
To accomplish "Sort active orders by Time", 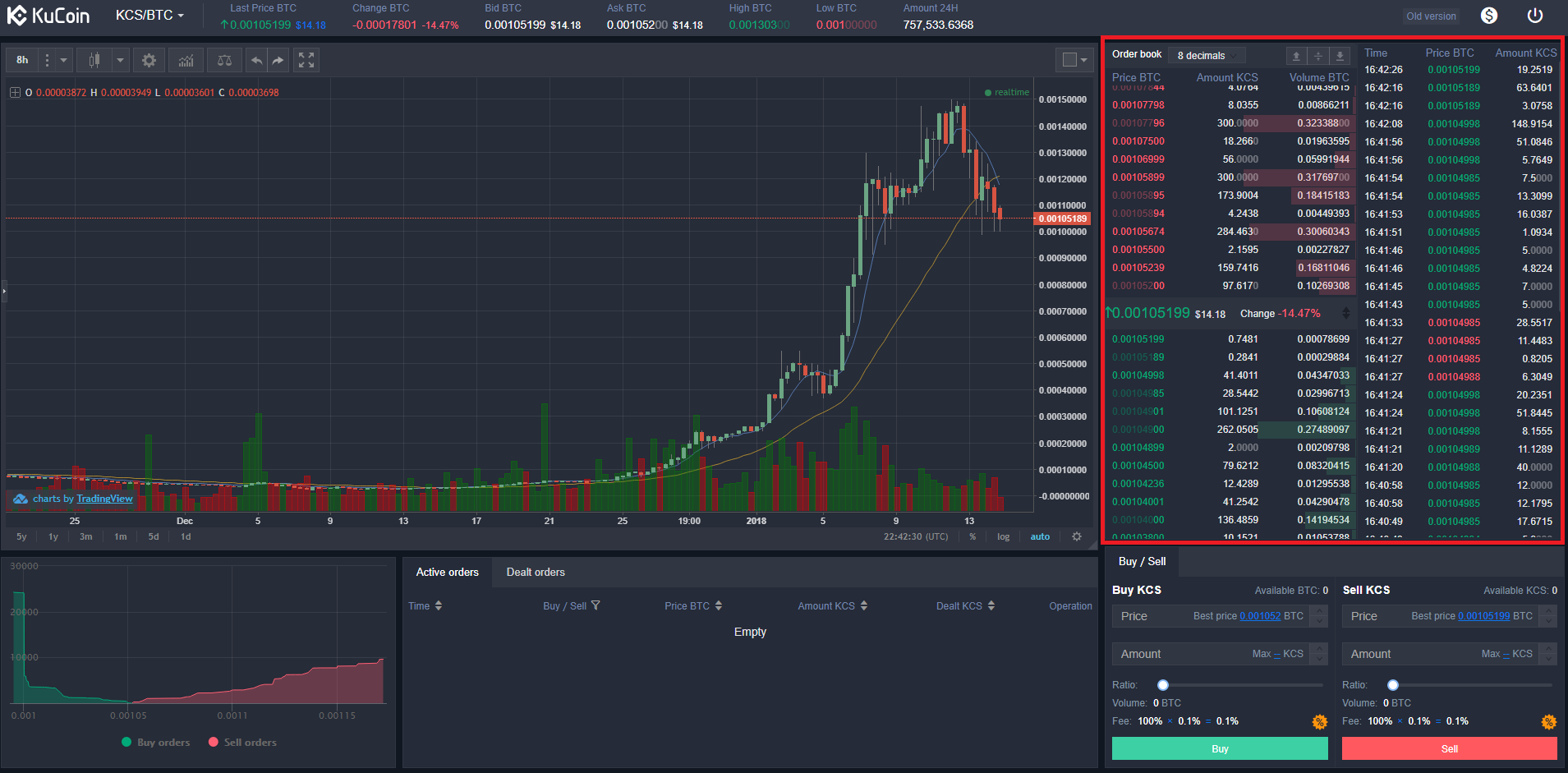I will pos(439,605).
